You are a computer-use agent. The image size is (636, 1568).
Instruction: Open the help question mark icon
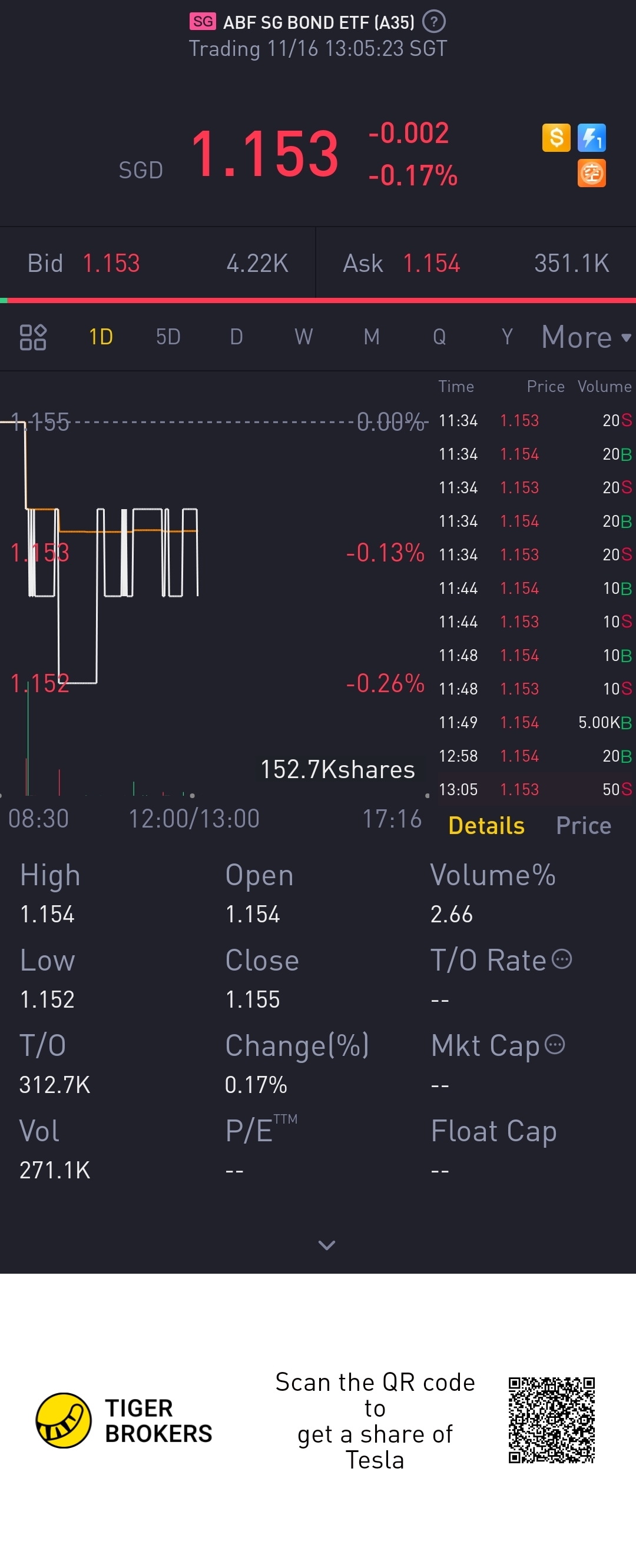pyautogui.click(x=434, y=22)
